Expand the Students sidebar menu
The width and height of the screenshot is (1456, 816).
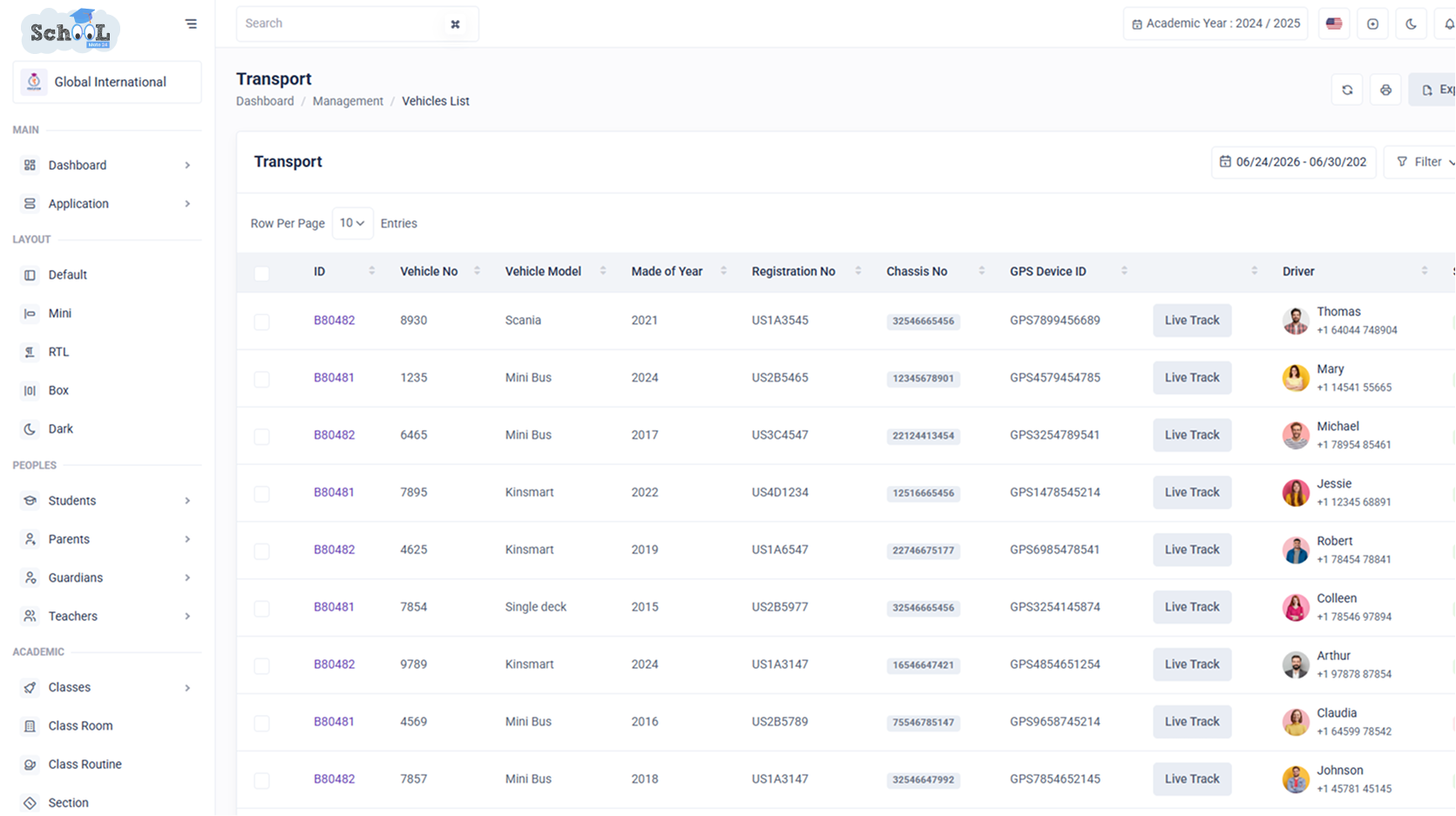pos(107,501)
